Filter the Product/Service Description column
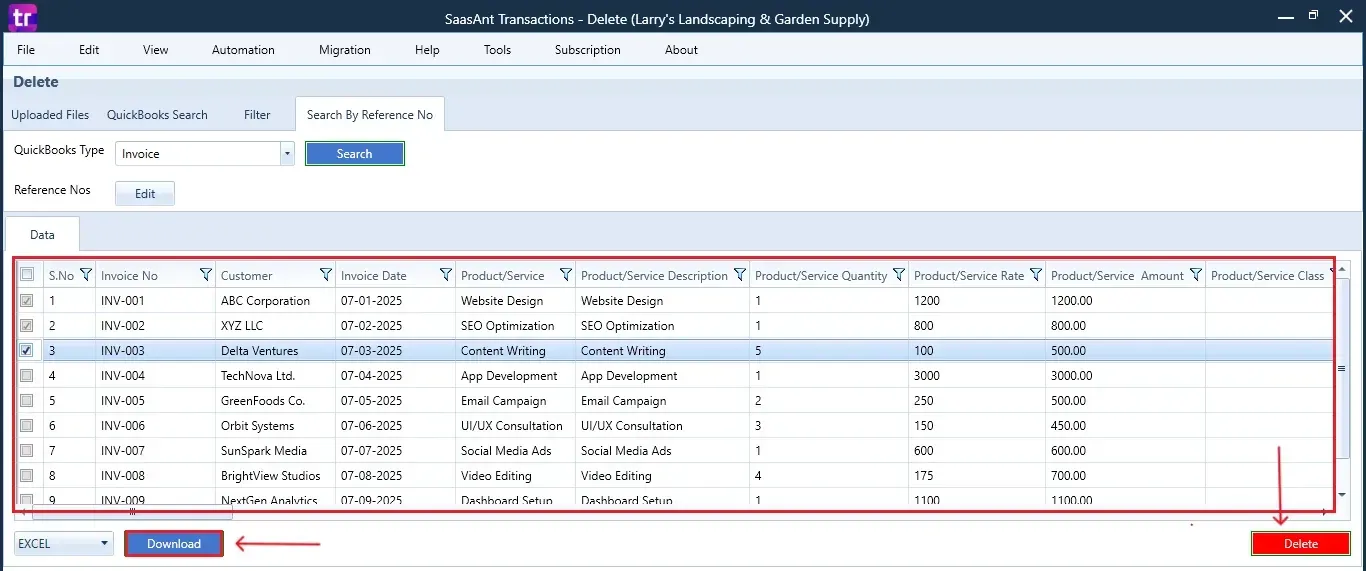The height and width of the screenshot is (571, 1366). pos(740,275)
